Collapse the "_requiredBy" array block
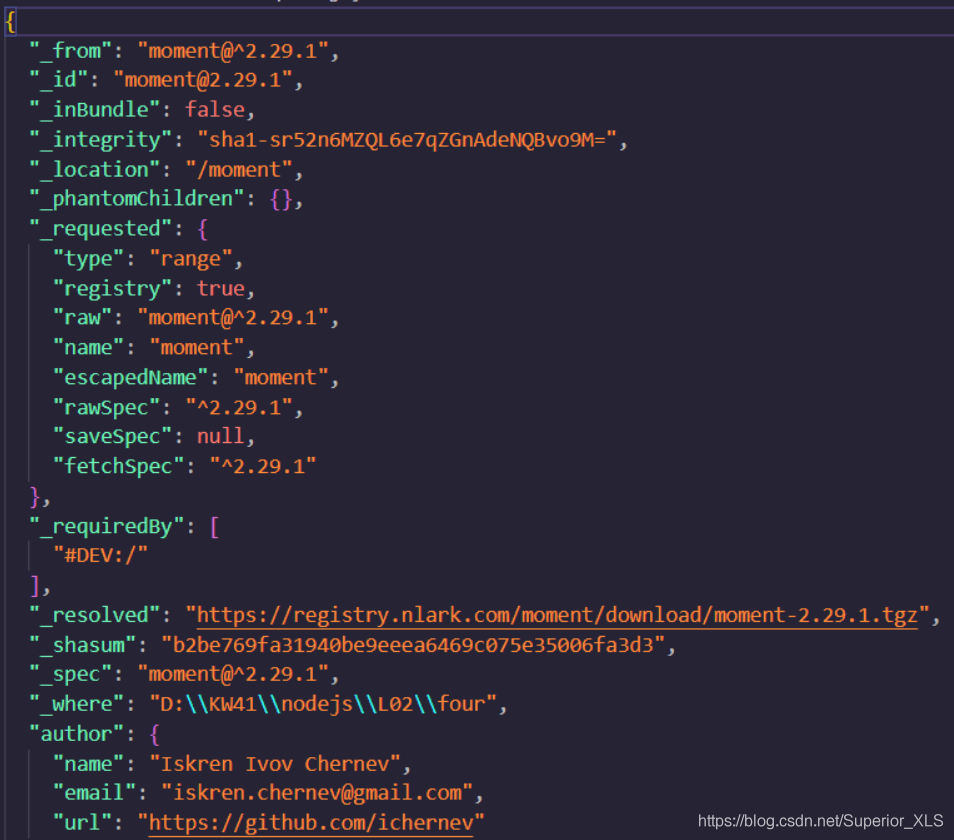Image resolution: width=954 pixels, height=840 pixels. point(213,525)
